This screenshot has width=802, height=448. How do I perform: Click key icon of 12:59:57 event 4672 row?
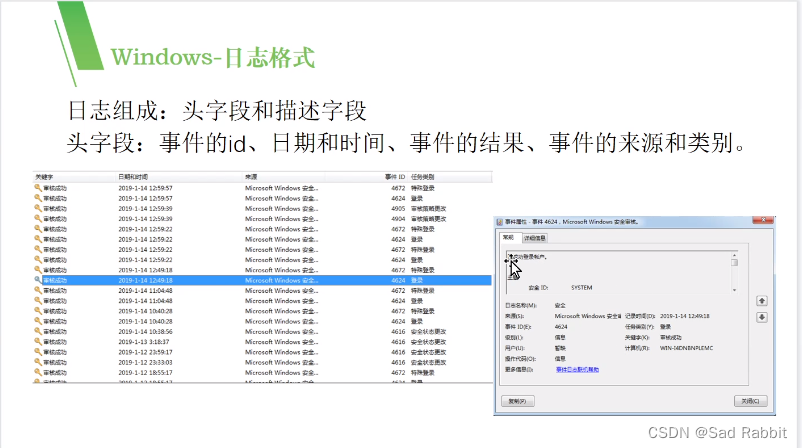38,188
